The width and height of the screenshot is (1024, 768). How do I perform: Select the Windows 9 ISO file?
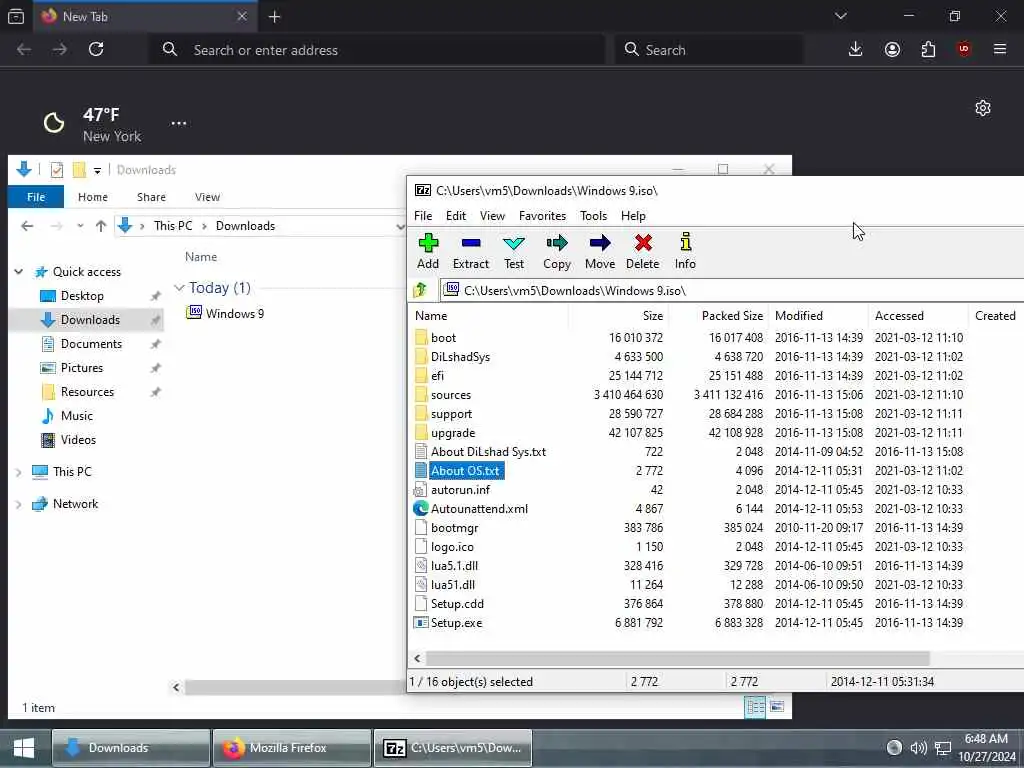tap(226, 313)
